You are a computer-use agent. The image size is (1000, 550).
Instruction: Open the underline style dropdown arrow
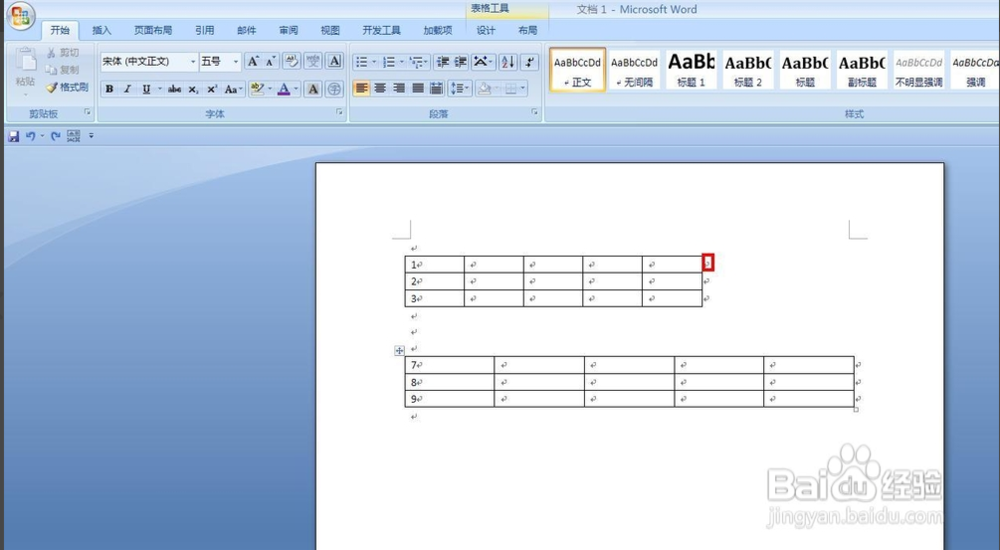click(159, 89)
